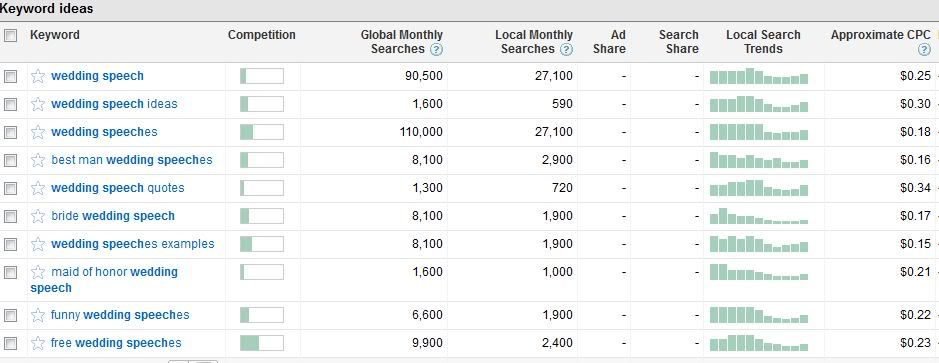Star the 'bride wedding speech' keyword

click(x=38, y=216)
